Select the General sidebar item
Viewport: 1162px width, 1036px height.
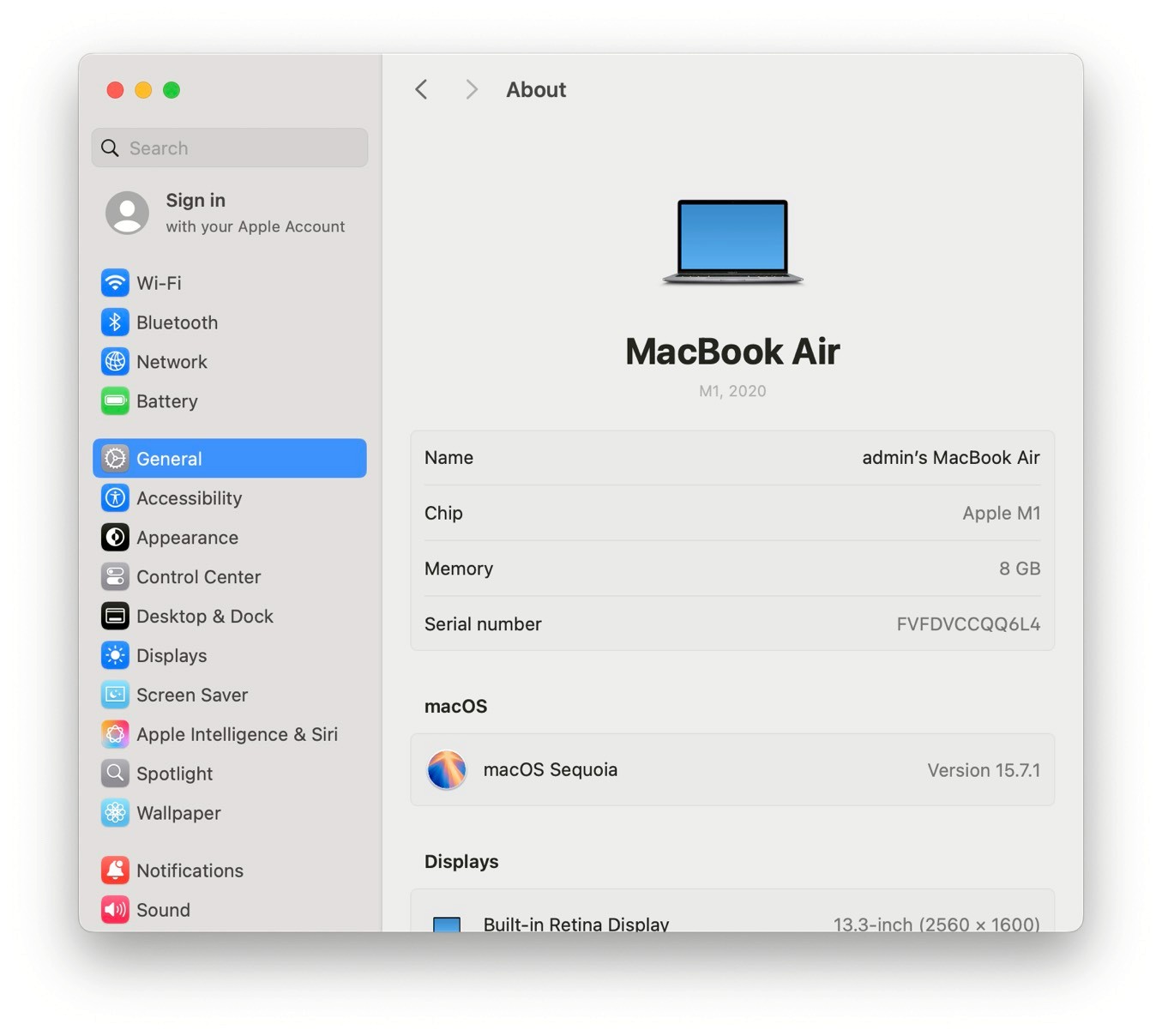pyautogui.click(x=169, y=458)
